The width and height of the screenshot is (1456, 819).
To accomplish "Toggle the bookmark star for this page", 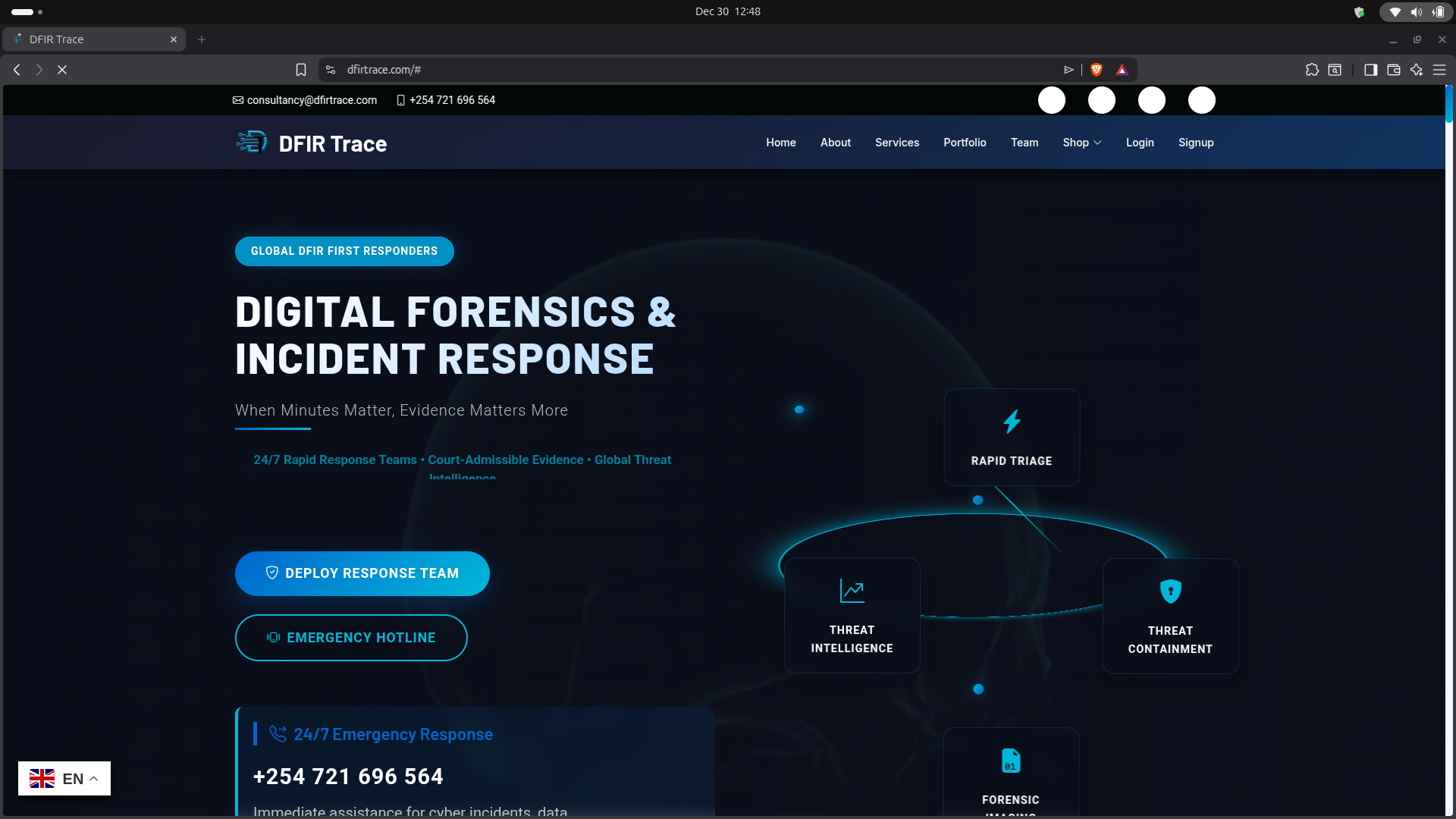I will 301,69.
